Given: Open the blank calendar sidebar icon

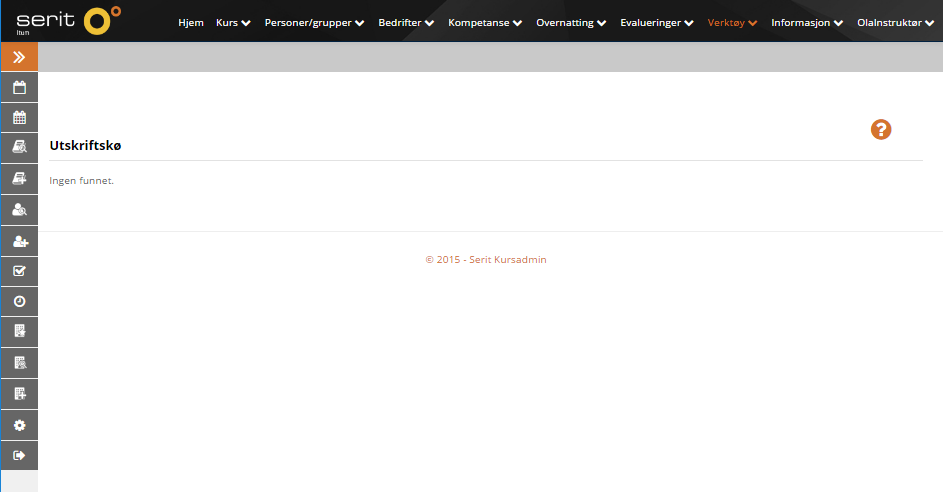Looking at the screenshot, I should [19, 88].
